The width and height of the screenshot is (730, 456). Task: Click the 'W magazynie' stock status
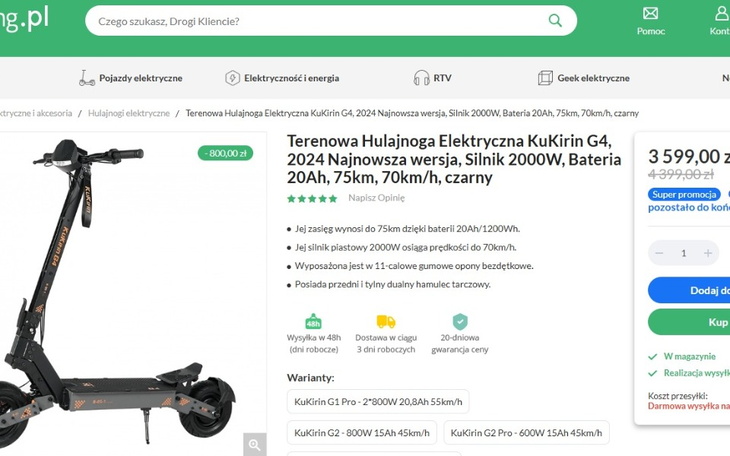click(689, 356)
